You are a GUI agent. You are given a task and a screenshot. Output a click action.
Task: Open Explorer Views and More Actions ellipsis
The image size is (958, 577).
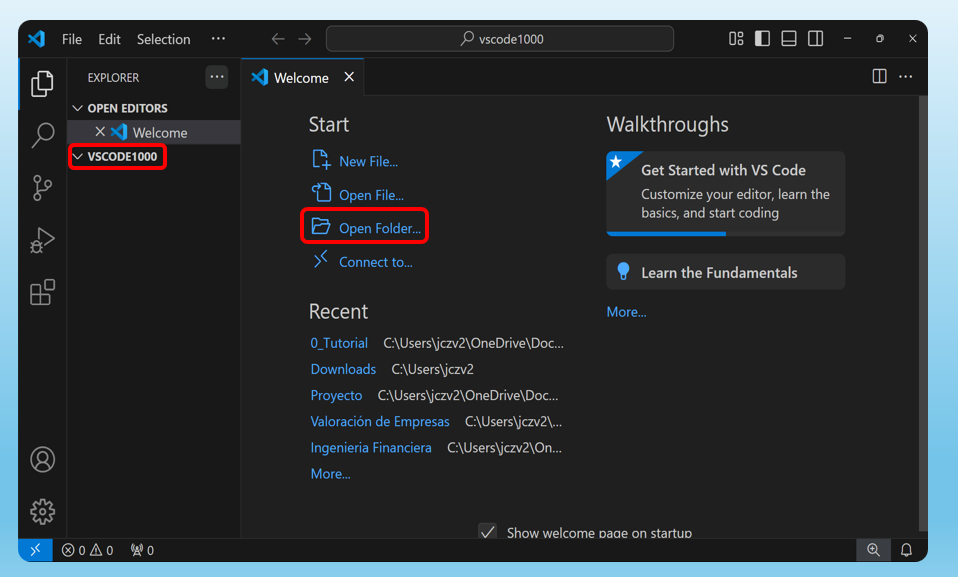point(217,77)
